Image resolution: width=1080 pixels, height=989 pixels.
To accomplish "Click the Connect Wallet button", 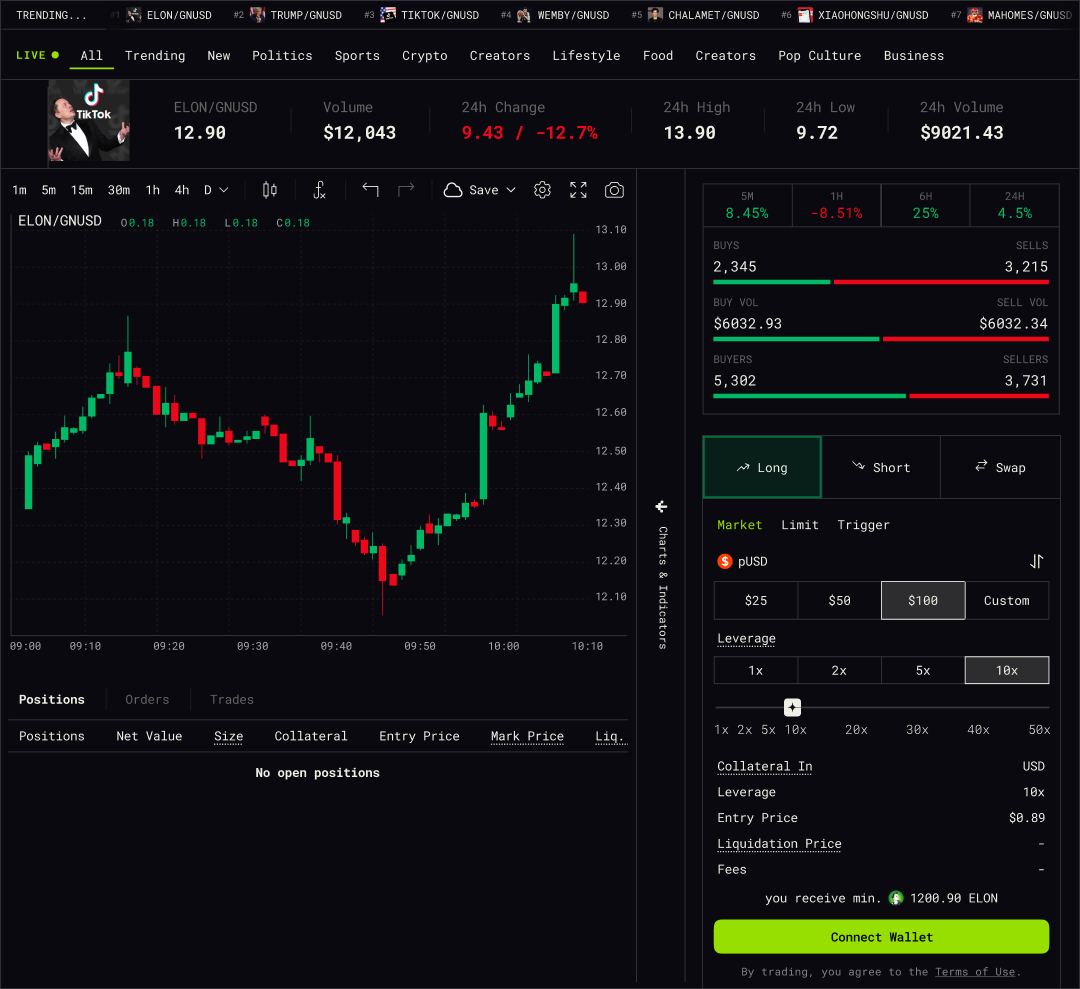I will [x=882, y=937].
